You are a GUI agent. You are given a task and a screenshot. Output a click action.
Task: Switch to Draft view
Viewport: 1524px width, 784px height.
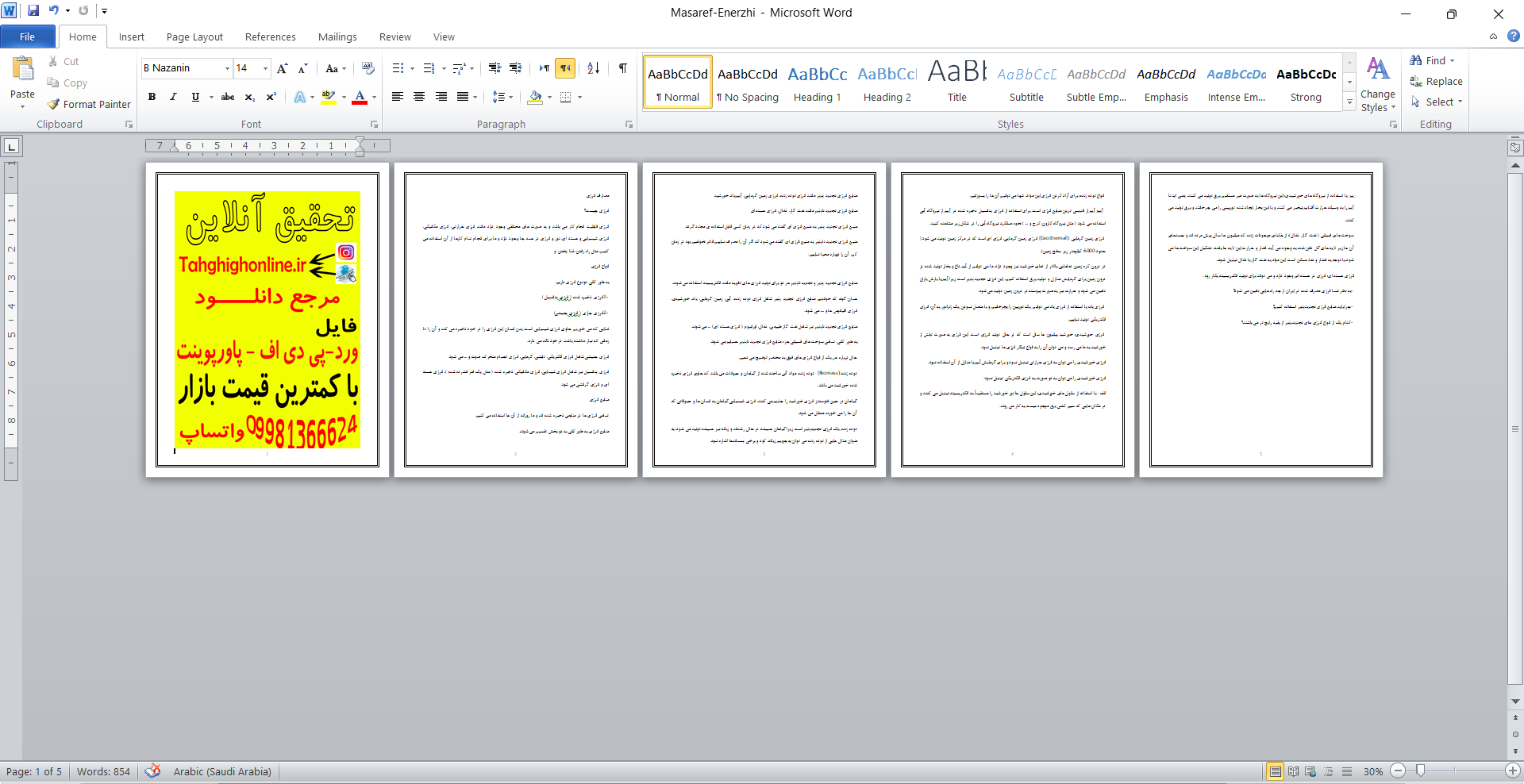1347,771
